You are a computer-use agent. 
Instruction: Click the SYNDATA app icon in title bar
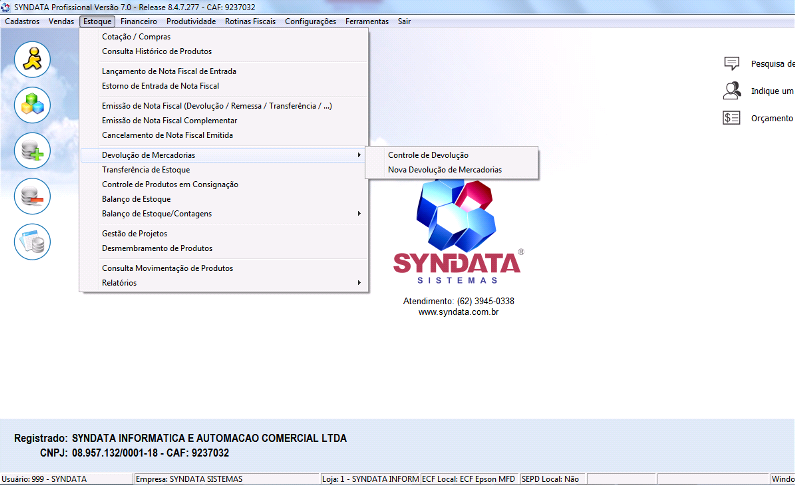coord(6,7)
